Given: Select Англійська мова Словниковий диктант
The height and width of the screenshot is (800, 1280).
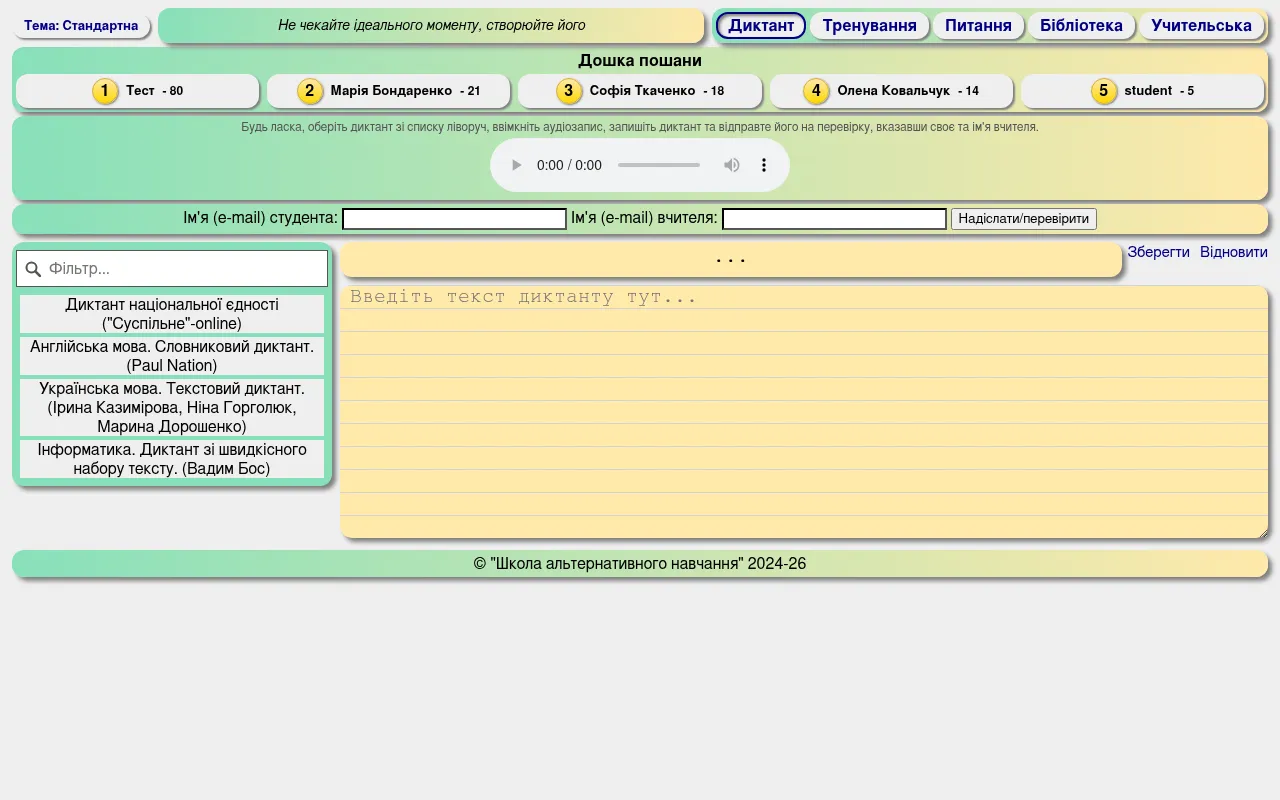Looking at the screenshot, I should (x=172, y=356).
